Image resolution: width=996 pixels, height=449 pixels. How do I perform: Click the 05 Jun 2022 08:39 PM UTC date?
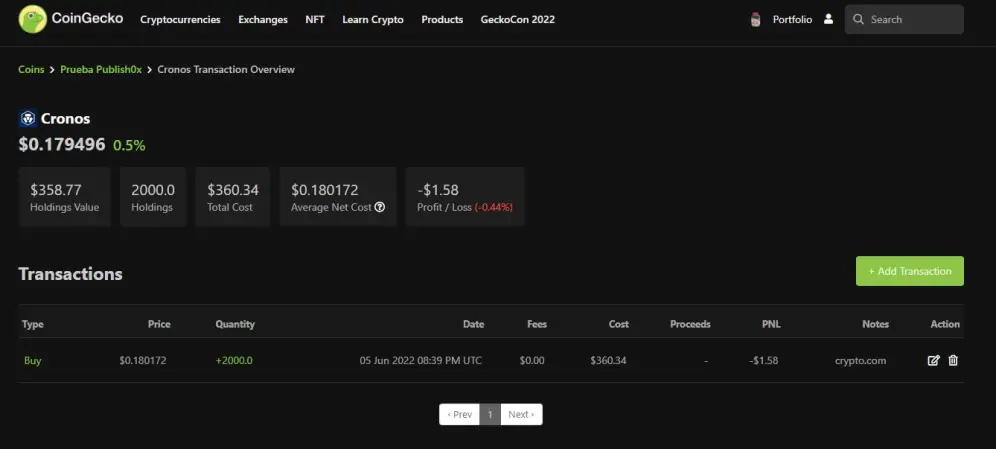[421, 361]
